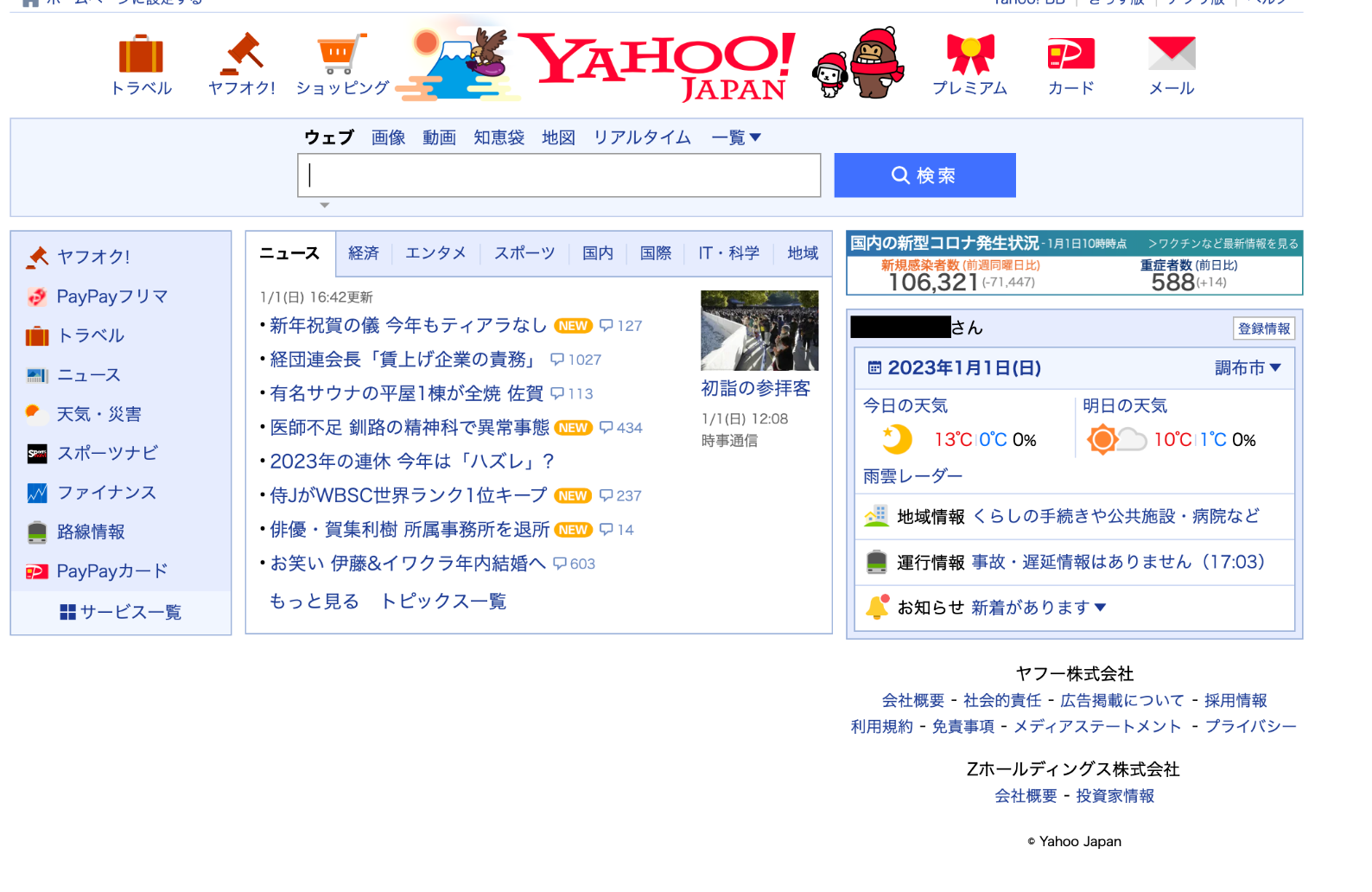Open the Mail envelope icon
The width and height of the screenshot is (1372, 892).
click(1171, 54)
